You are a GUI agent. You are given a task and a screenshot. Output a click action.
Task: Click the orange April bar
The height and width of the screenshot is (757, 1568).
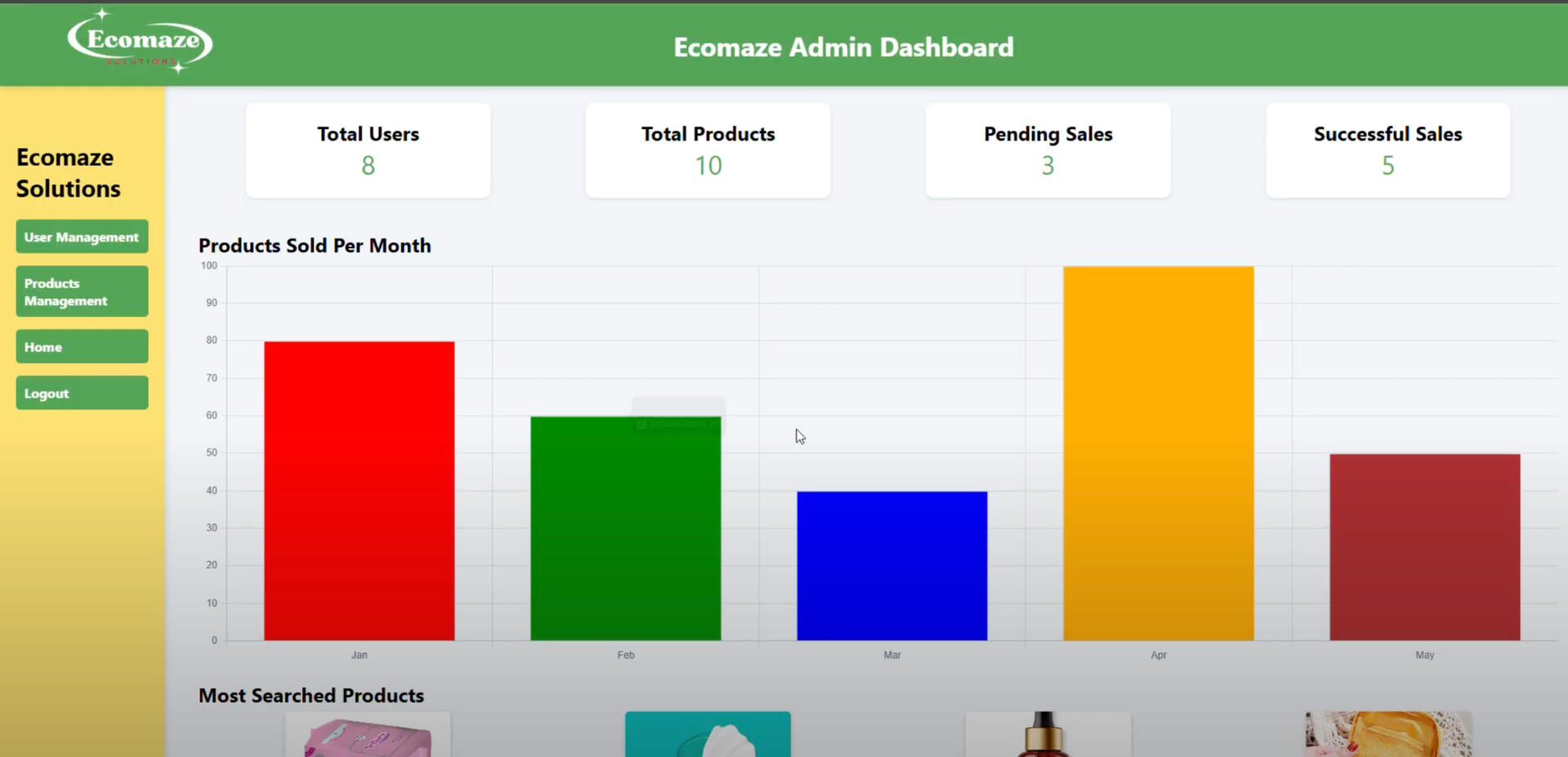(x=1158, y=453)
